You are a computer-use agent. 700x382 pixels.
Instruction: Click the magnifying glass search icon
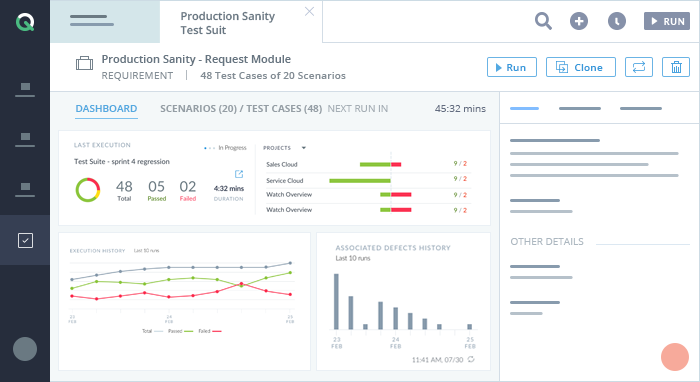pyautogui.click(x=543, y=21)
